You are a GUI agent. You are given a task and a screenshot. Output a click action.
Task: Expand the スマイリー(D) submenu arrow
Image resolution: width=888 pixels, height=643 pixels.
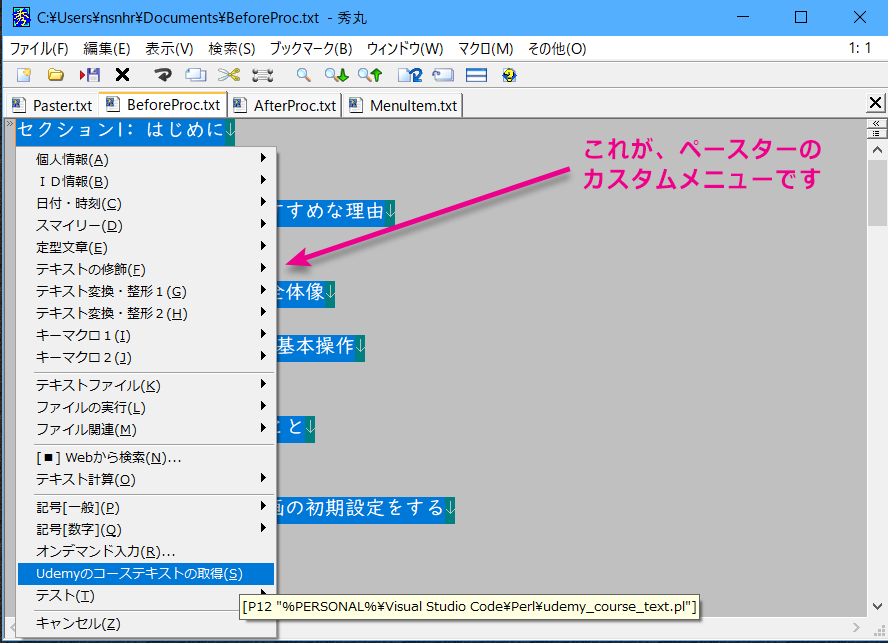point(263,224)
